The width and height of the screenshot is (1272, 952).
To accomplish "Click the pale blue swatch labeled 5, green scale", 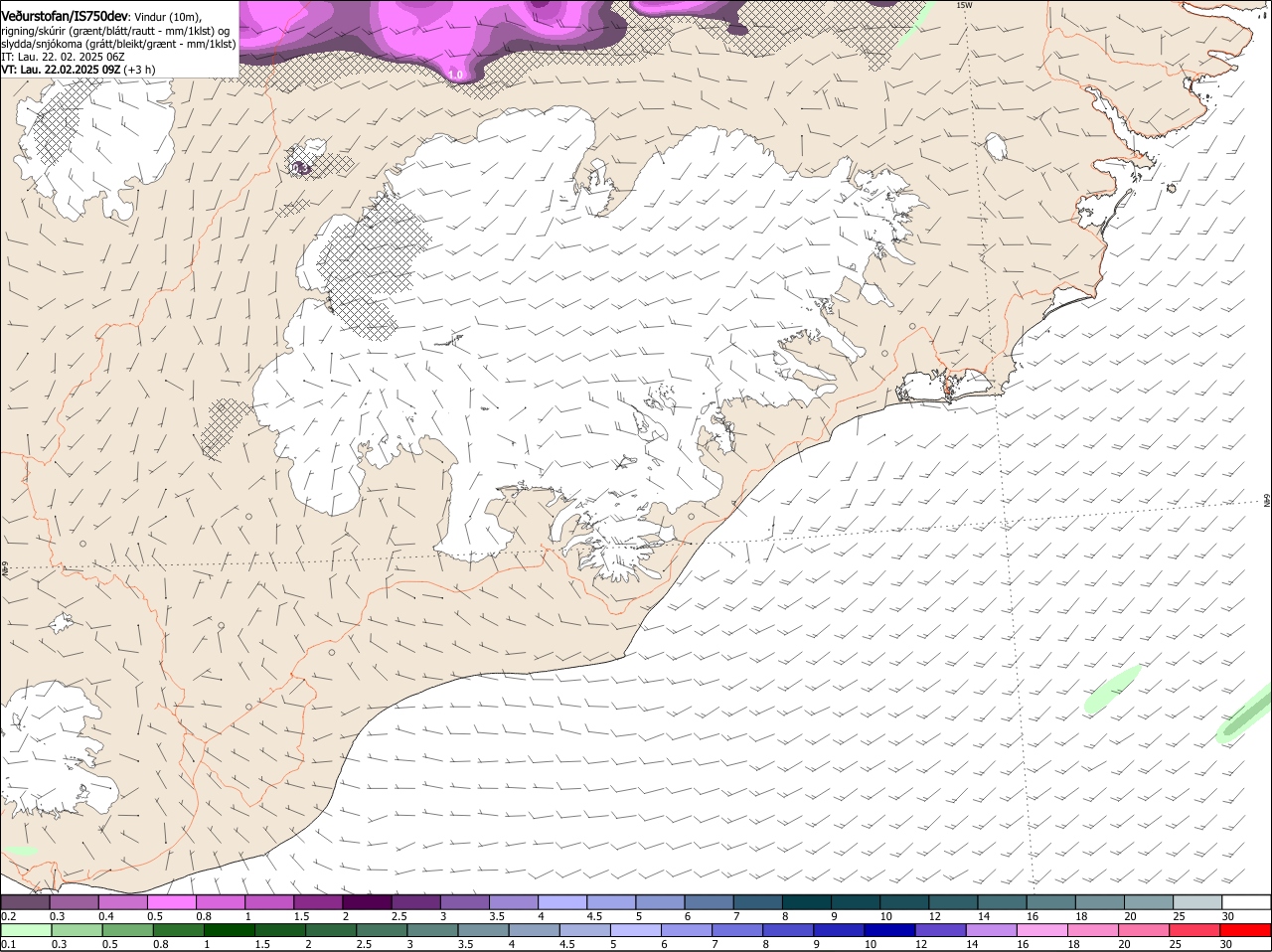I will coord(636,930).
